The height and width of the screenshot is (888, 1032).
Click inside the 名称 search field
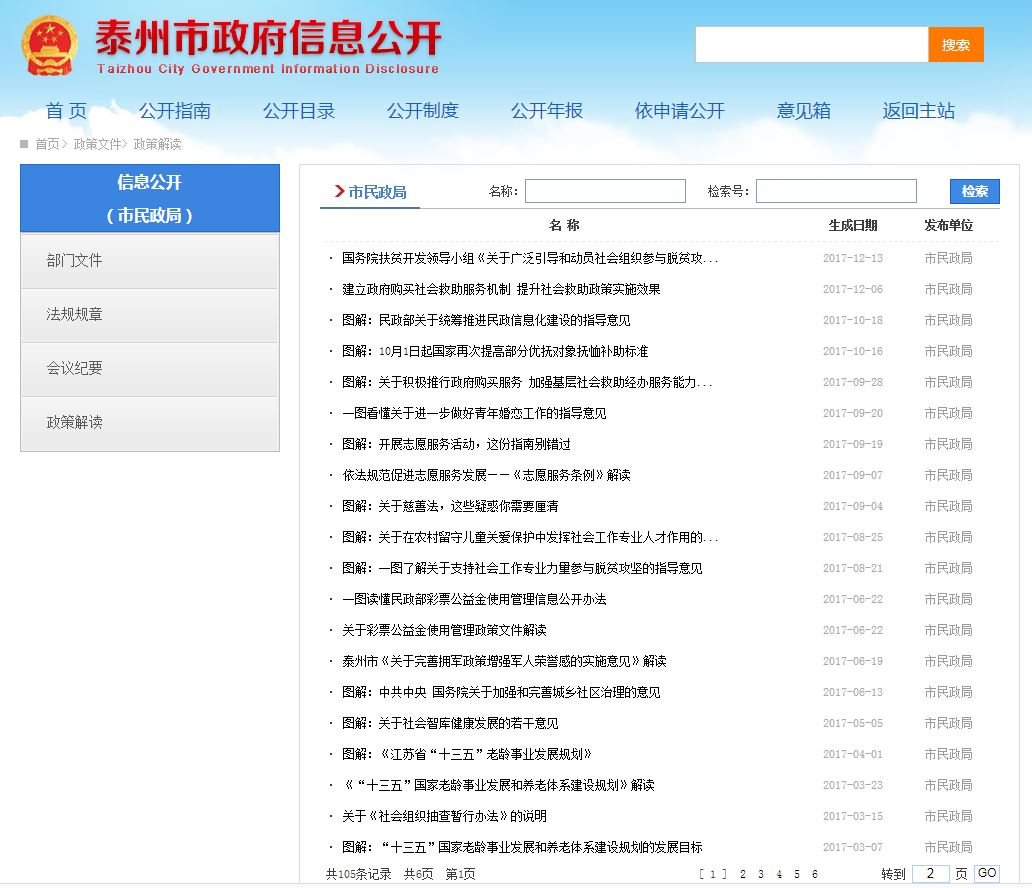pos(605,190)
